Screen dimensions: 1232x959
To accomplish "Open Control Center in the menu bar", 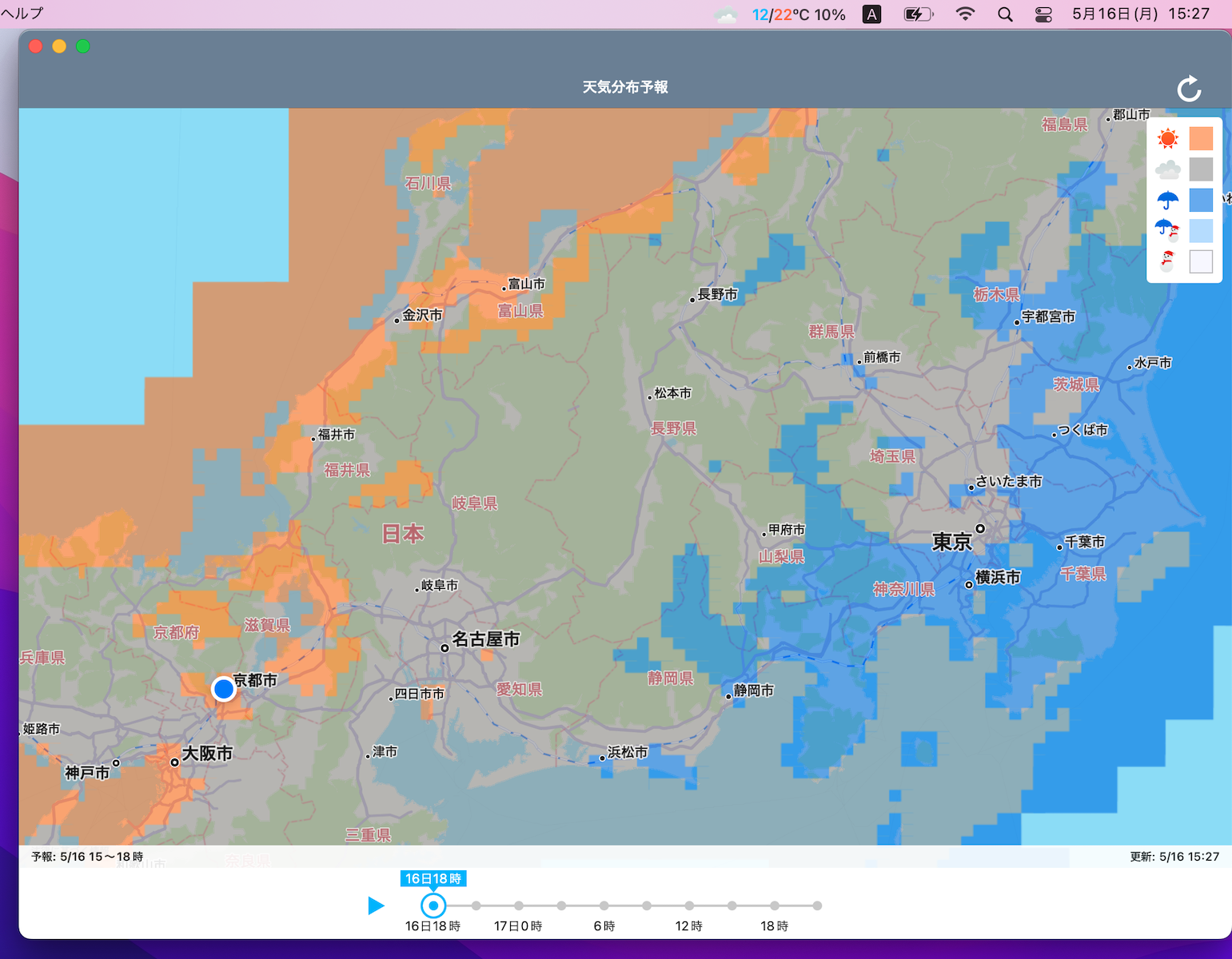I will [1043, 14].
